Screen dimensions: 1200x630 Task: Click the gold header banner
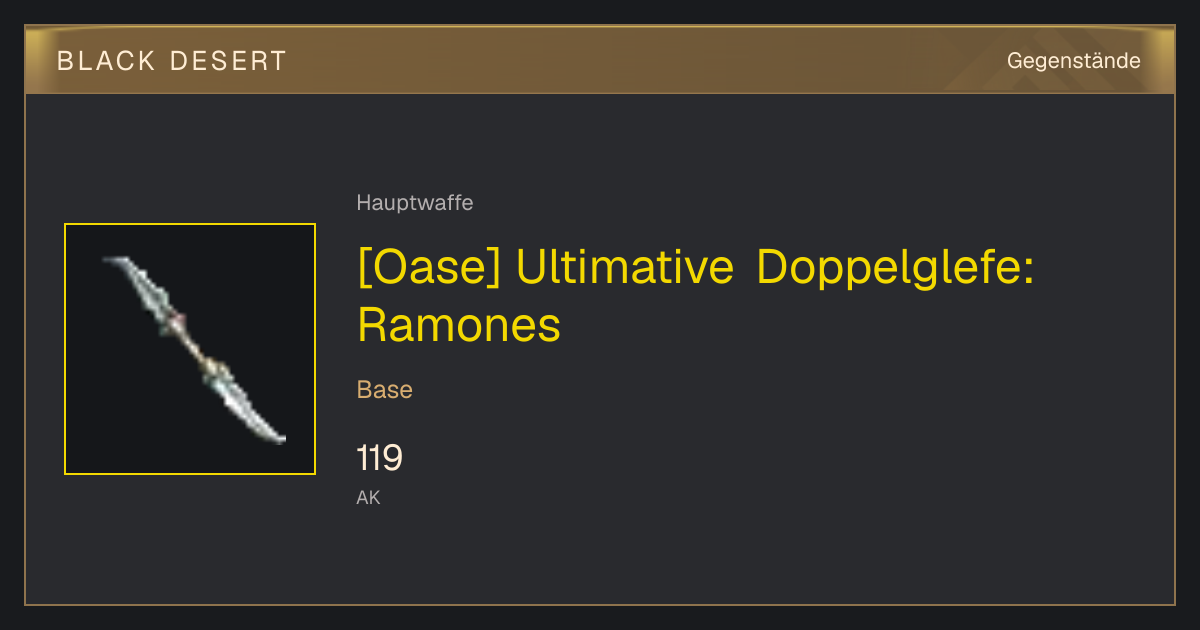click(x=600, y=60)
